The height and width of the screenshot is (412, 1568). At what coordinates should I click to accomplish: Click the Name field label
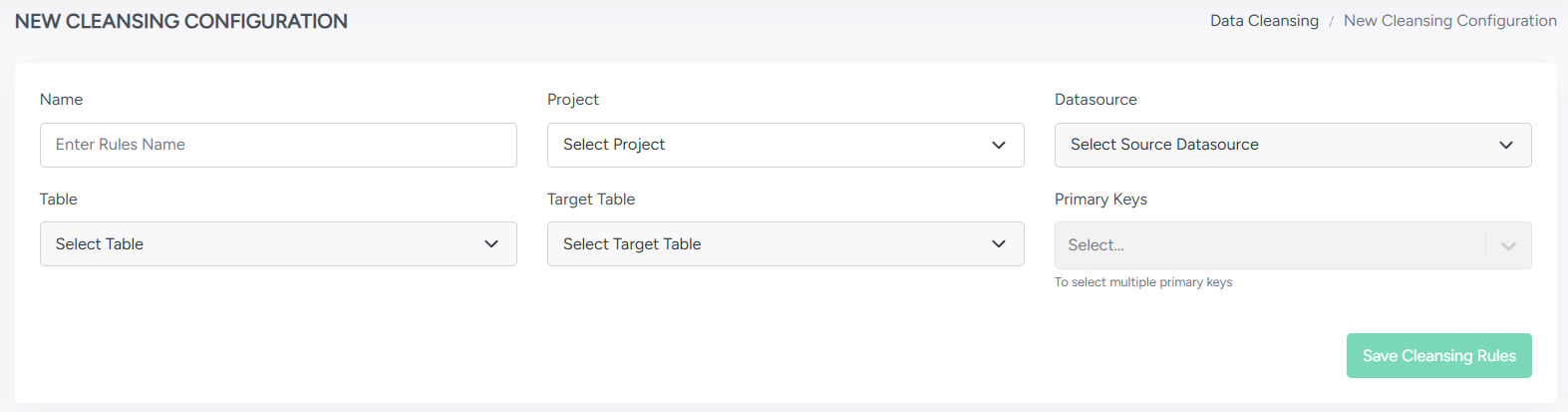point(62,100)
